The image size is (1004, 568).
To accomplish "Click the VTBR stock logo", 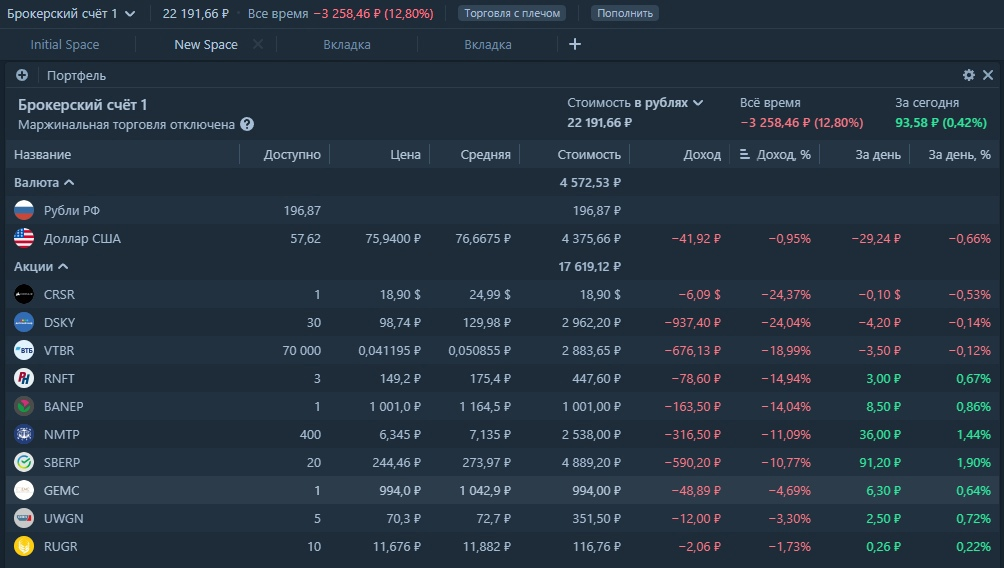I will (24, 350).
